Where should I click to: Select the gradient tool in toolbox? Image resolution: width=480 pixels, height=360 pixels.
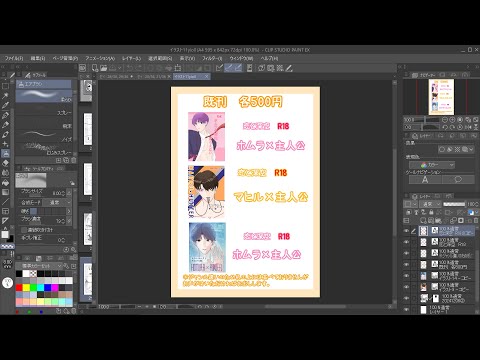point(5,192)
